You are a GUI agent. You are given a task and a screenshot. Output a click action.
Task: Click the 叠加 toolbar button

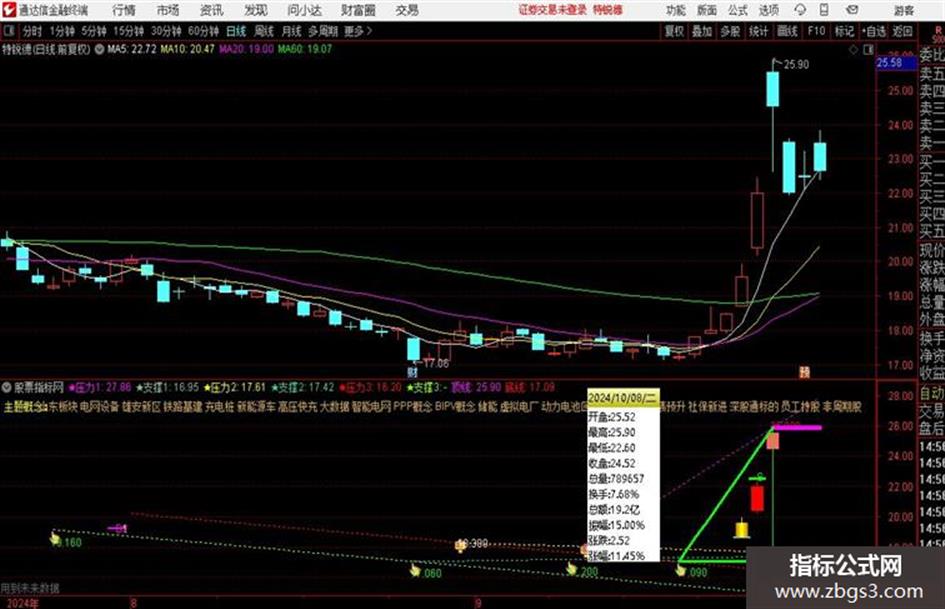point(702,31)
